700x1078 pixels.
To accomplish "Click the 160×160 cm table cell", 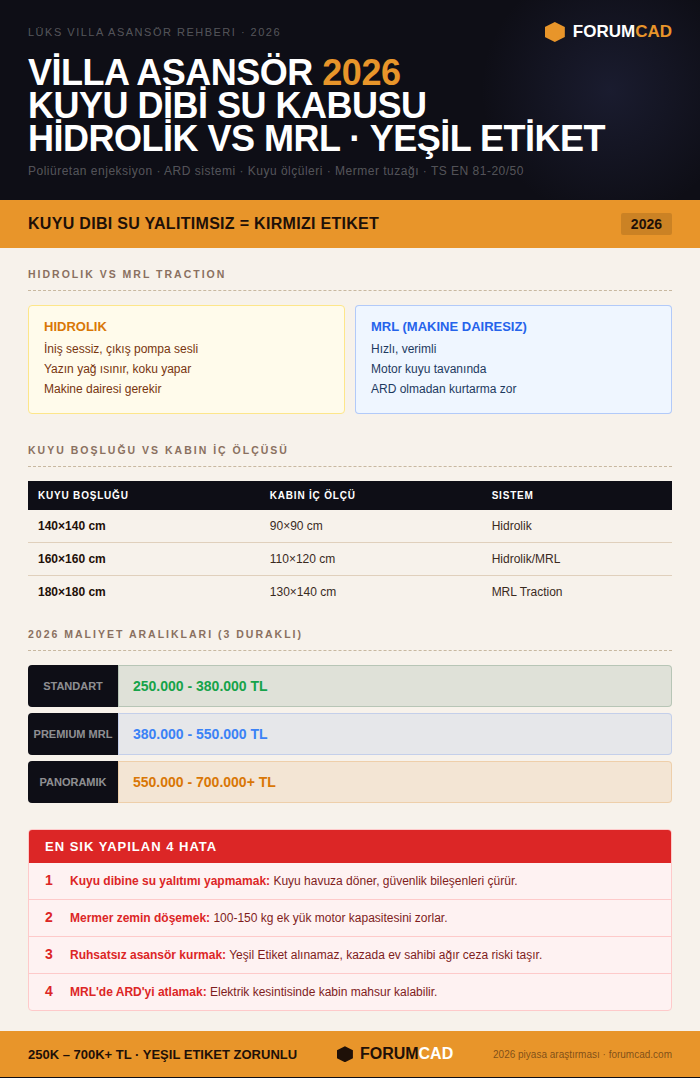I will click(x=72, y=559).
